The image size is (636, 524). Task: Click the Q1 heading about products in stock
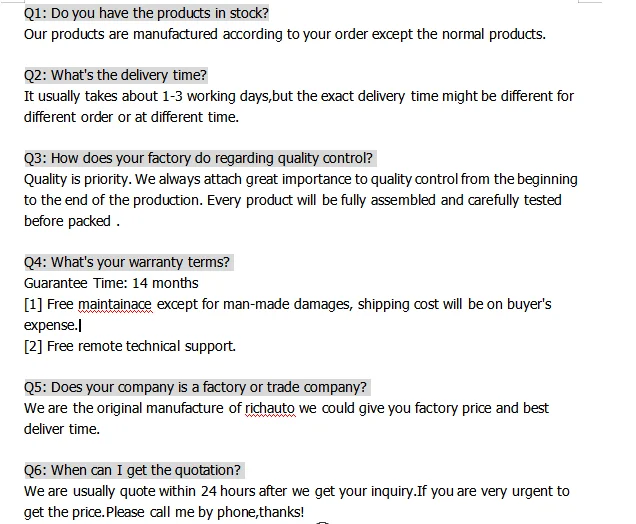coord(146,13)
